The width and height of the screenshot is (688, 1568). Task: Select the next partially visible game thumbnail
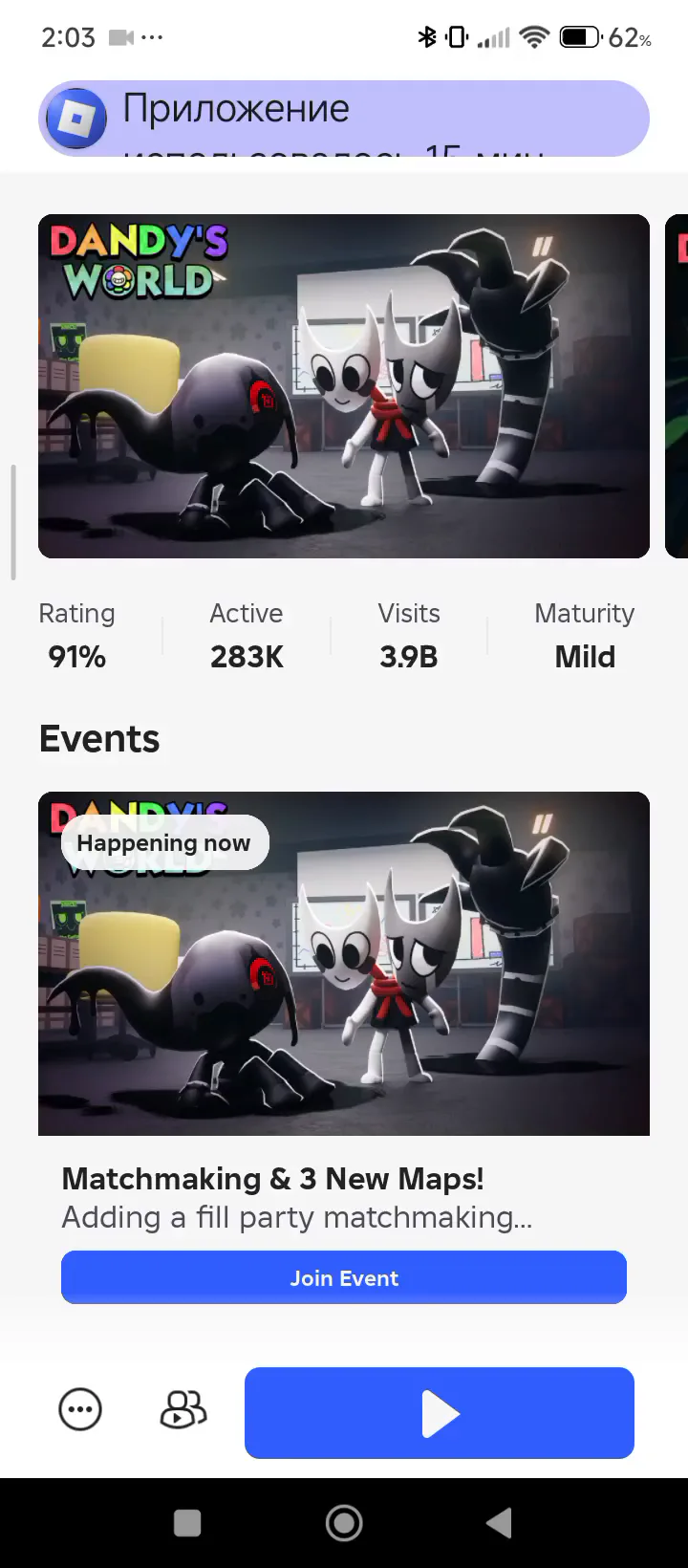coord(677,386)
